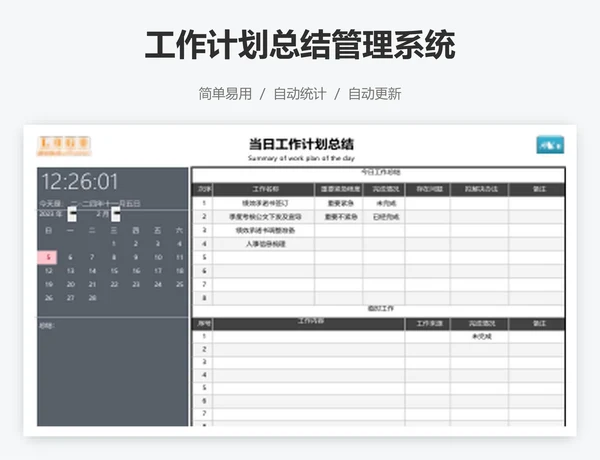Image resolution: width=600 pixels, height=460 pixels.
Task: Click the 今天是 date line under the clock
Action: tap(90, 203)
